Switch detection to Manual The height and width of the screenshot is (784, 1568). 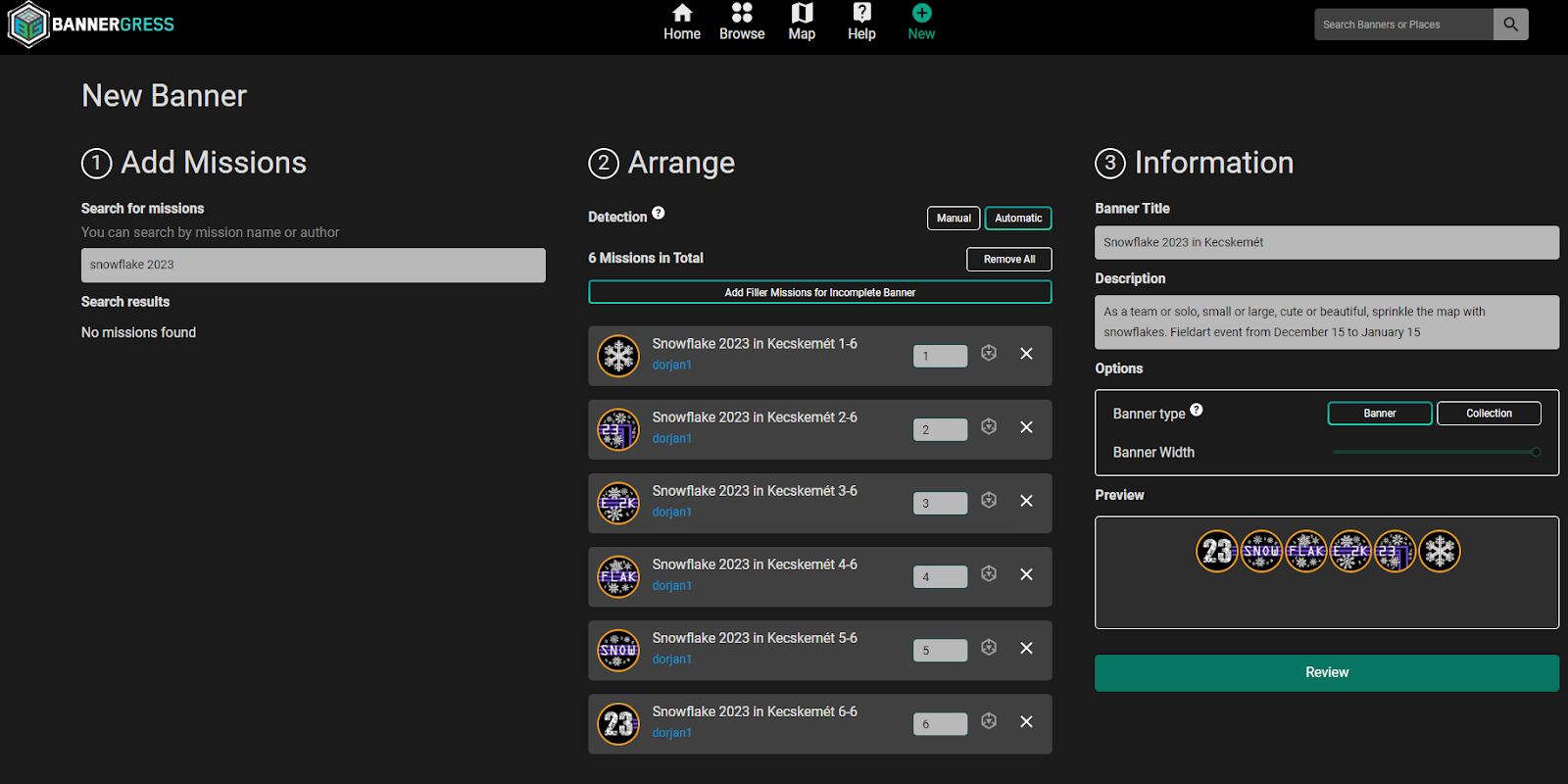[953, 219]
